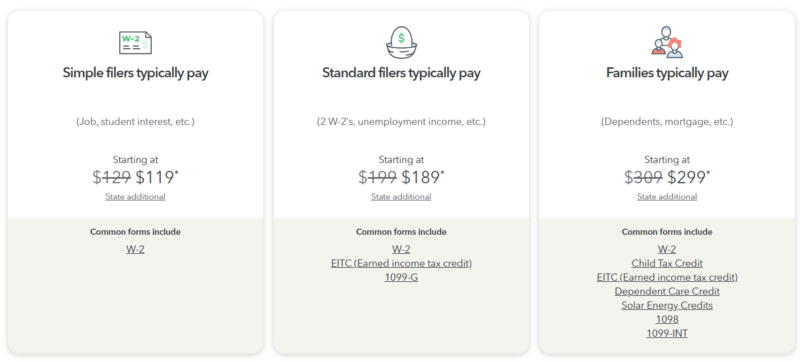
Task: Open the W-2 link in Families card
Action: 667,249
